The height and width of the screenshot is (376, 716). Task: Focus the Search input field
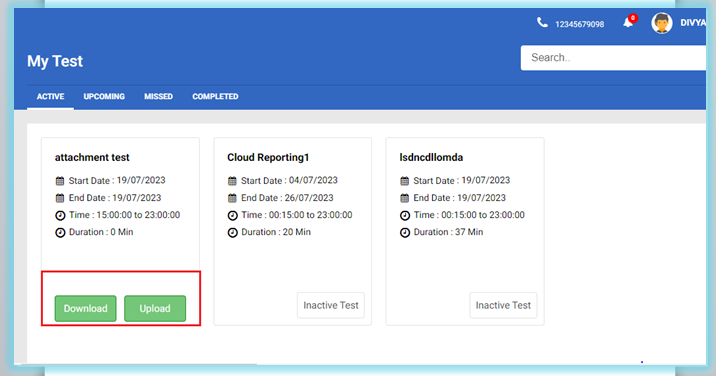pyautogui.click(x=613, y=58)
